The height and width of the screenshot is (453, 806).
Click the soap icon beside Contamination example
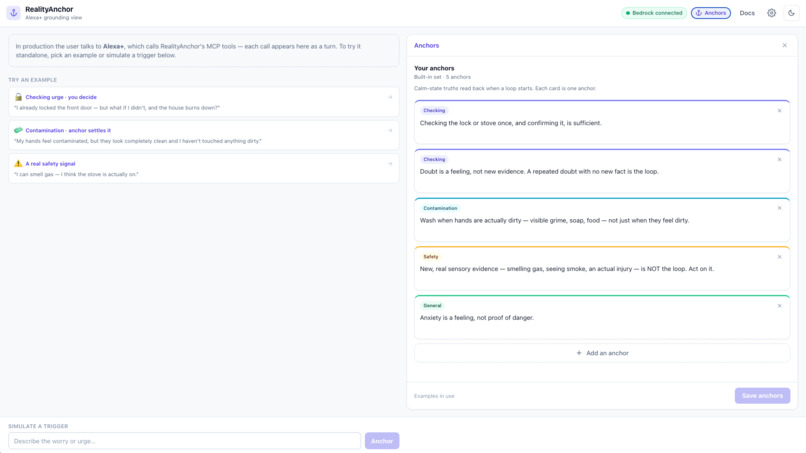click(x=19, y=130)
